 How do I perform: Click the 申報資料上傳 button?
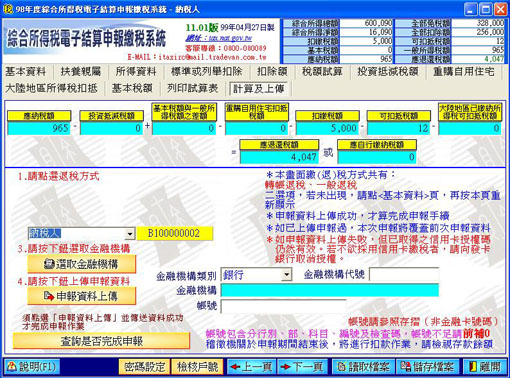click(x=82, y=296)
